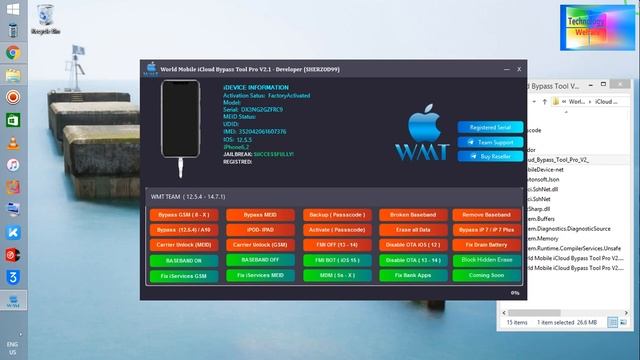640x360 pixels.
Task: Select Diagnostics.DiagnosticSource file in Explorer
Action: (x=569, y=229)
